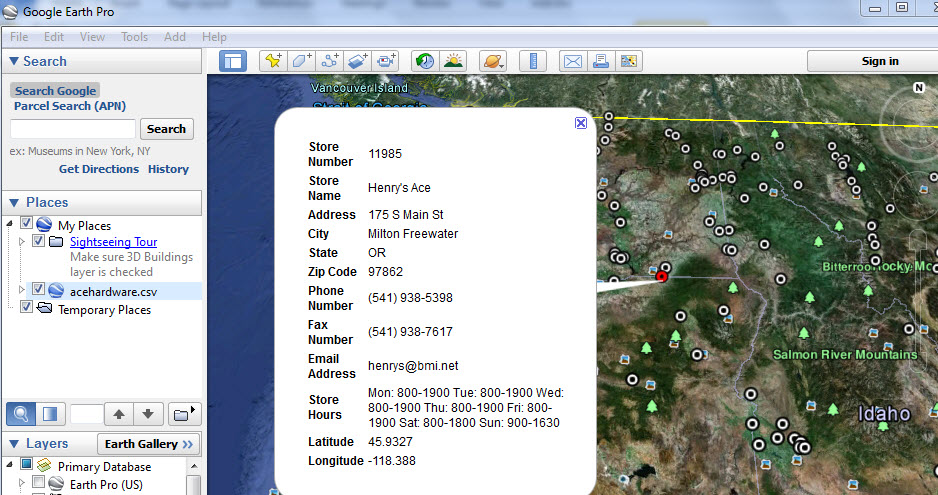Expand the Earth Pro (US) layer node
Image resolution: width=938 pixels, height=495 pixels.
22,482
